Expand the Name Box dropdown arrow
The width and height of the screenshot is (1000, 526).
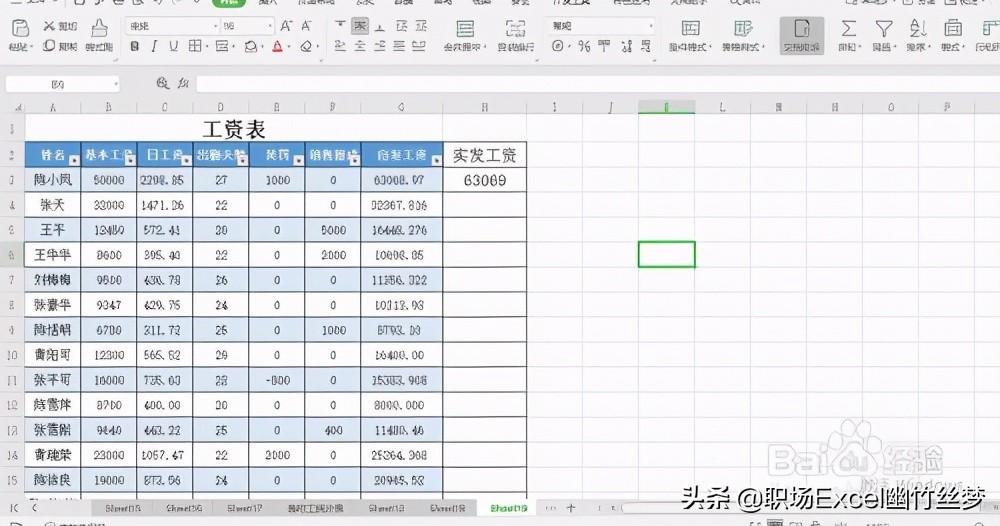pos(115,84)
